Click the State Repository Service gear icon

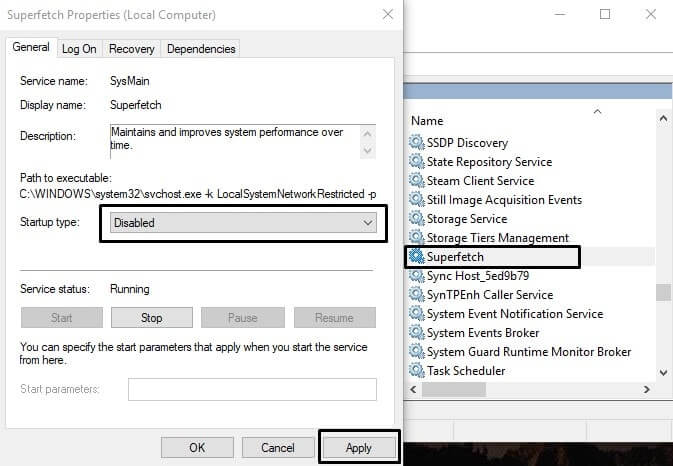pos(416,161)
